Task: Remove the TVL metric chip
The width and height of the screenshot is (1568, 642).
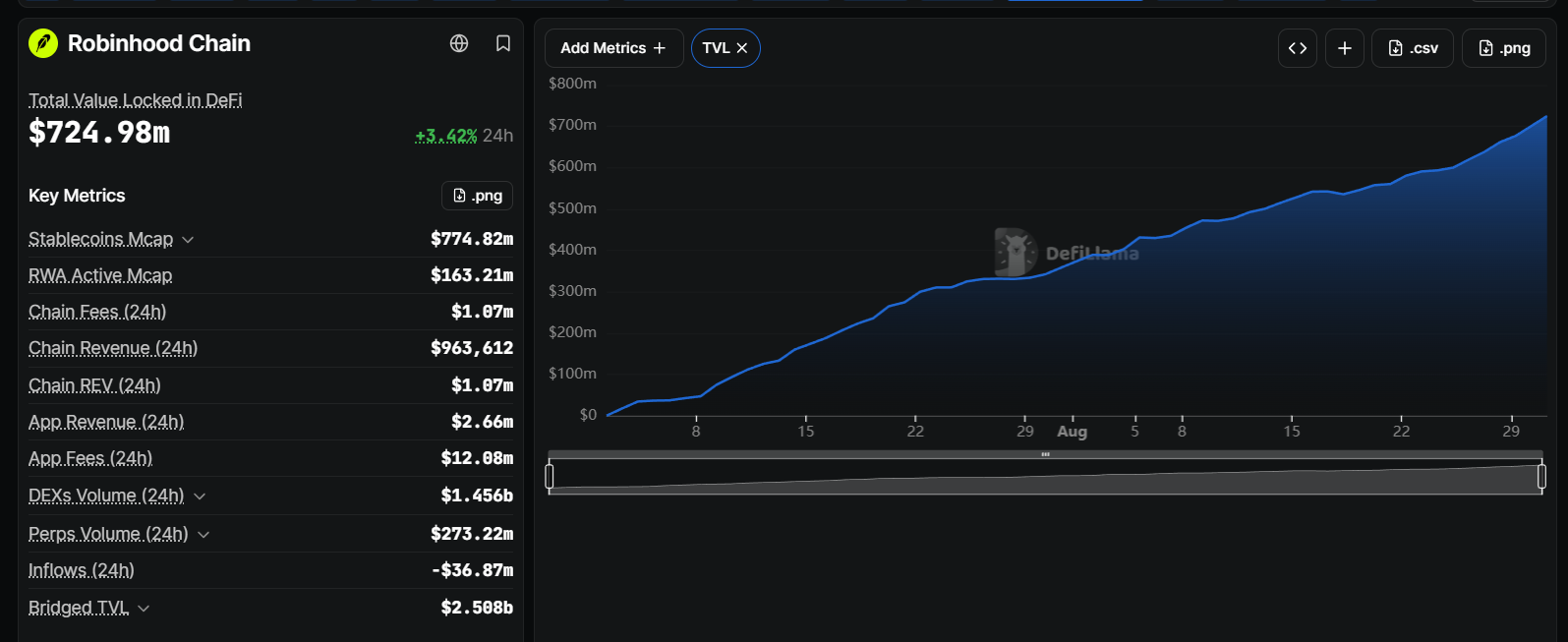Action: click(x=742, y=48)
